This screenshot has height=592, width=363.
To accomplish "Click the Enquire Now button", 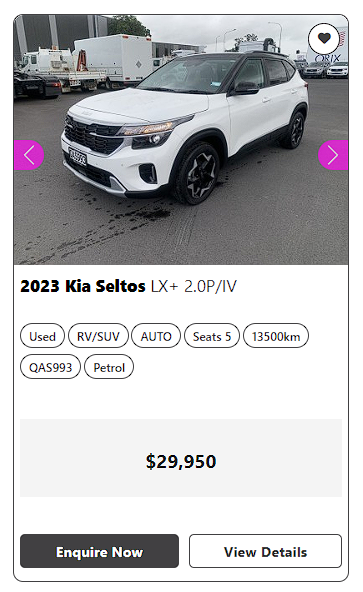I will click(x=99, y=551).
